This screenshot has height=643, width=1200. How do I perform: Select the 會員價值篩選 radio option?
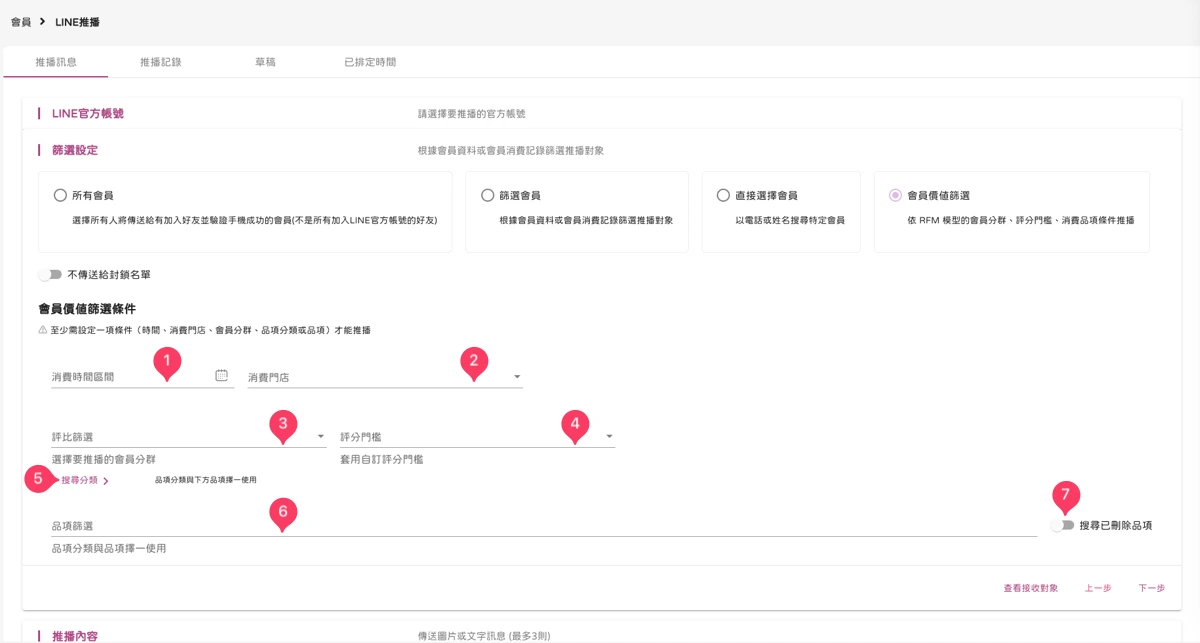coord(895,196)
